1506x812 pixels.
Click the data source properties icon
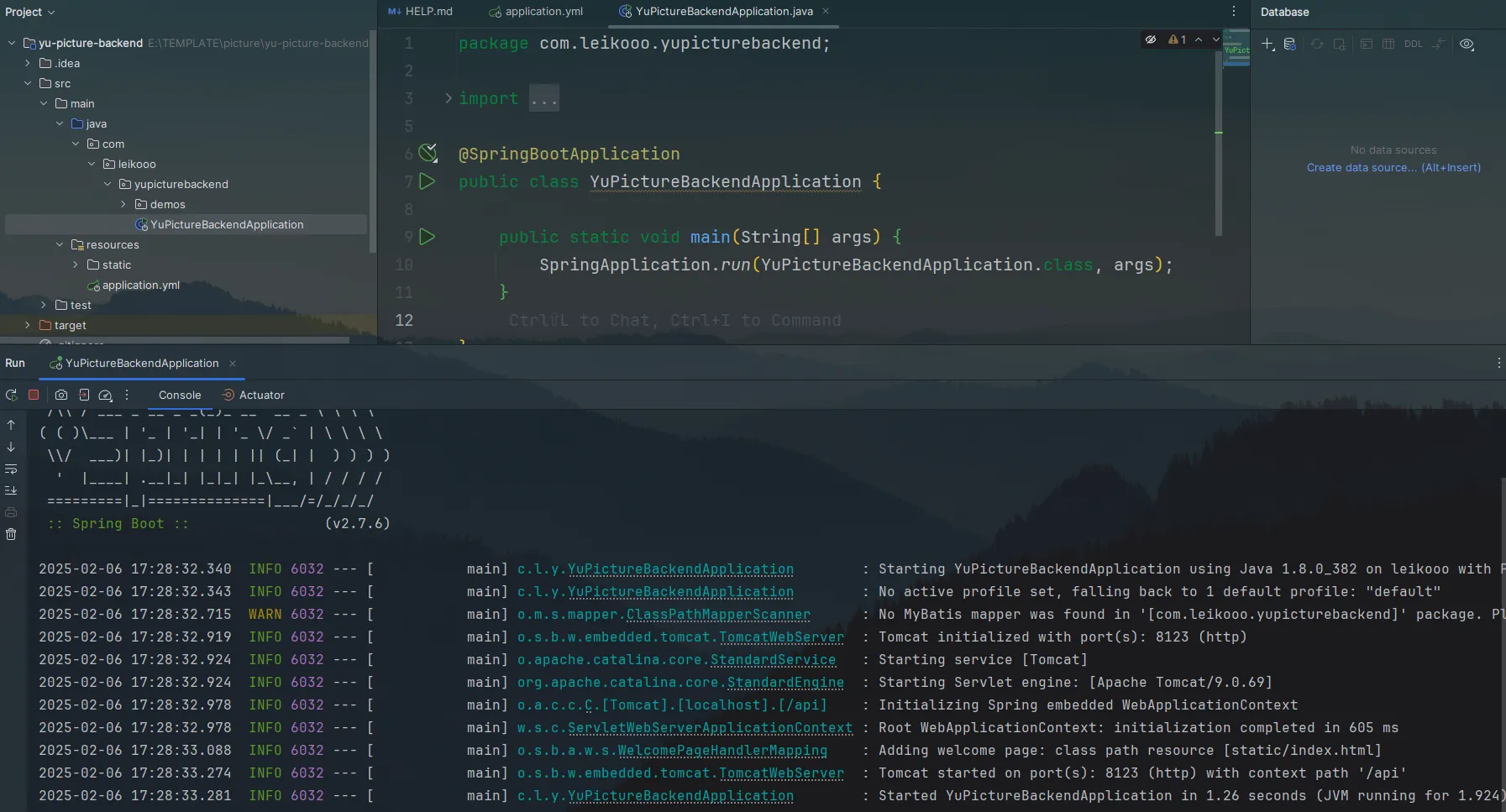click(x=1290, y=45)
